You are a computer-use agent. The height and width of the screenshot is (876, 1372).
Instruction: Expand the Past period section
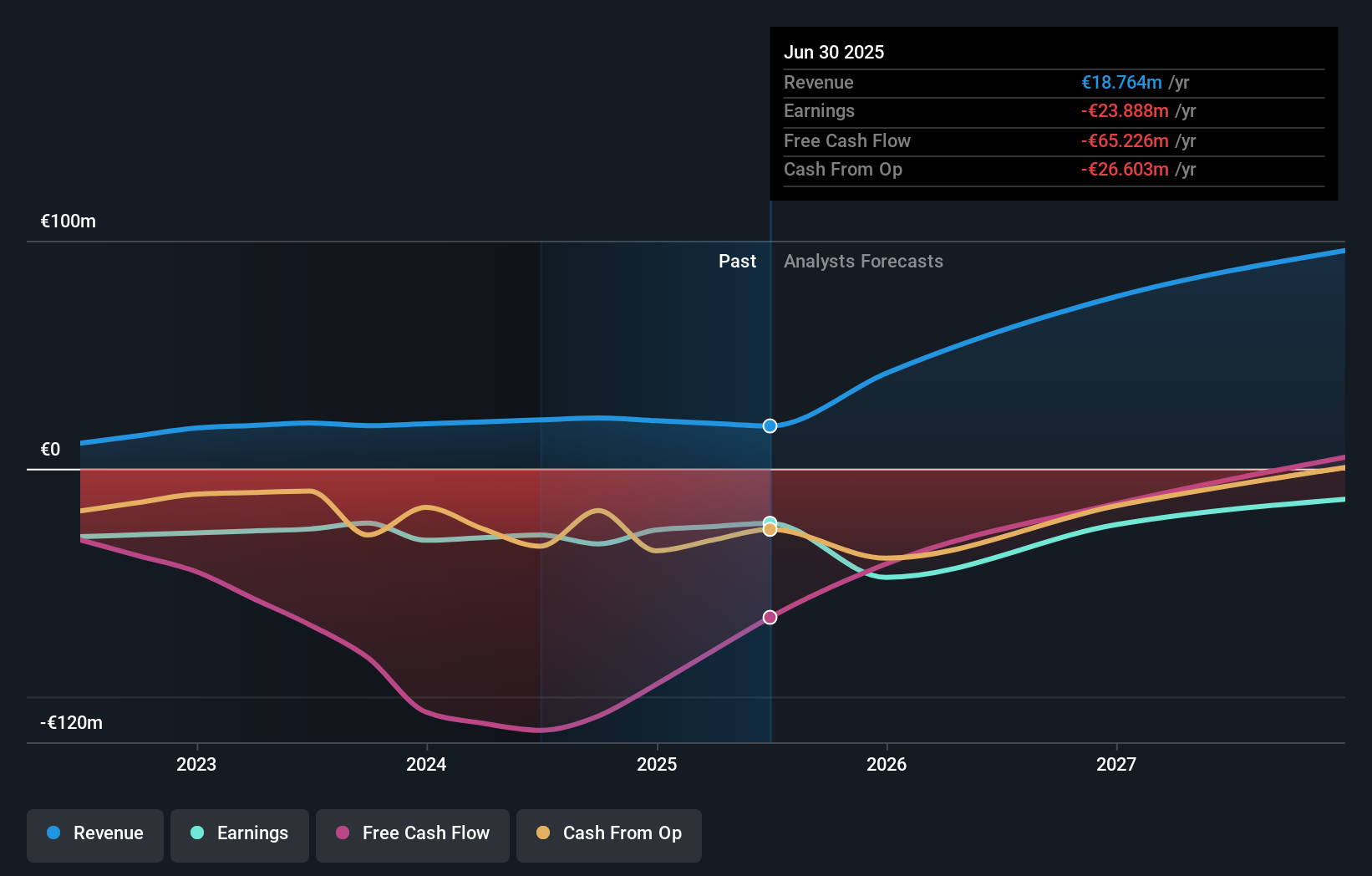click(x=737, y=261)
